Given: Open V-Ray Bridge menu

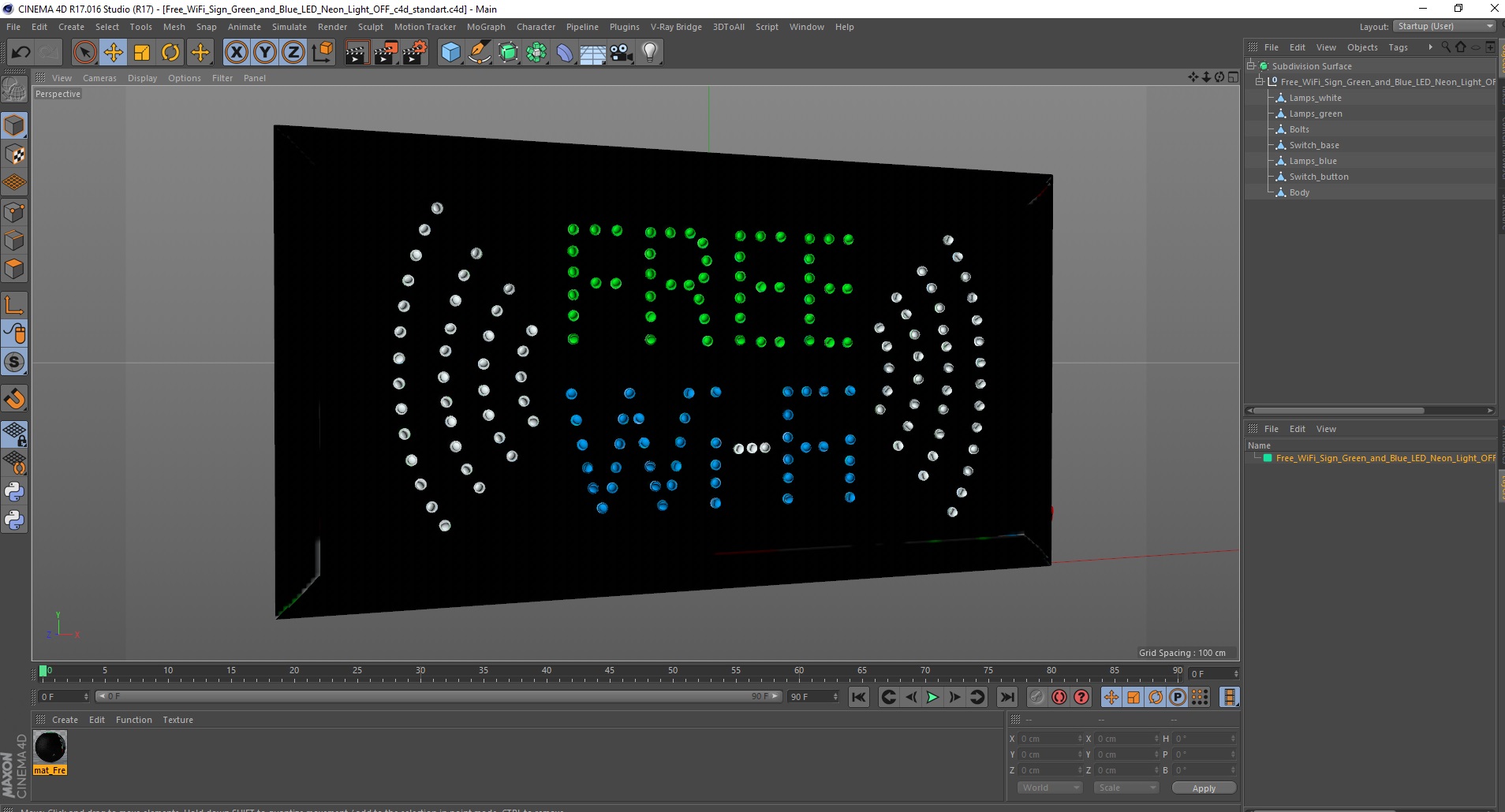Looking at the screenshot, I should click(x=676, y=27).
